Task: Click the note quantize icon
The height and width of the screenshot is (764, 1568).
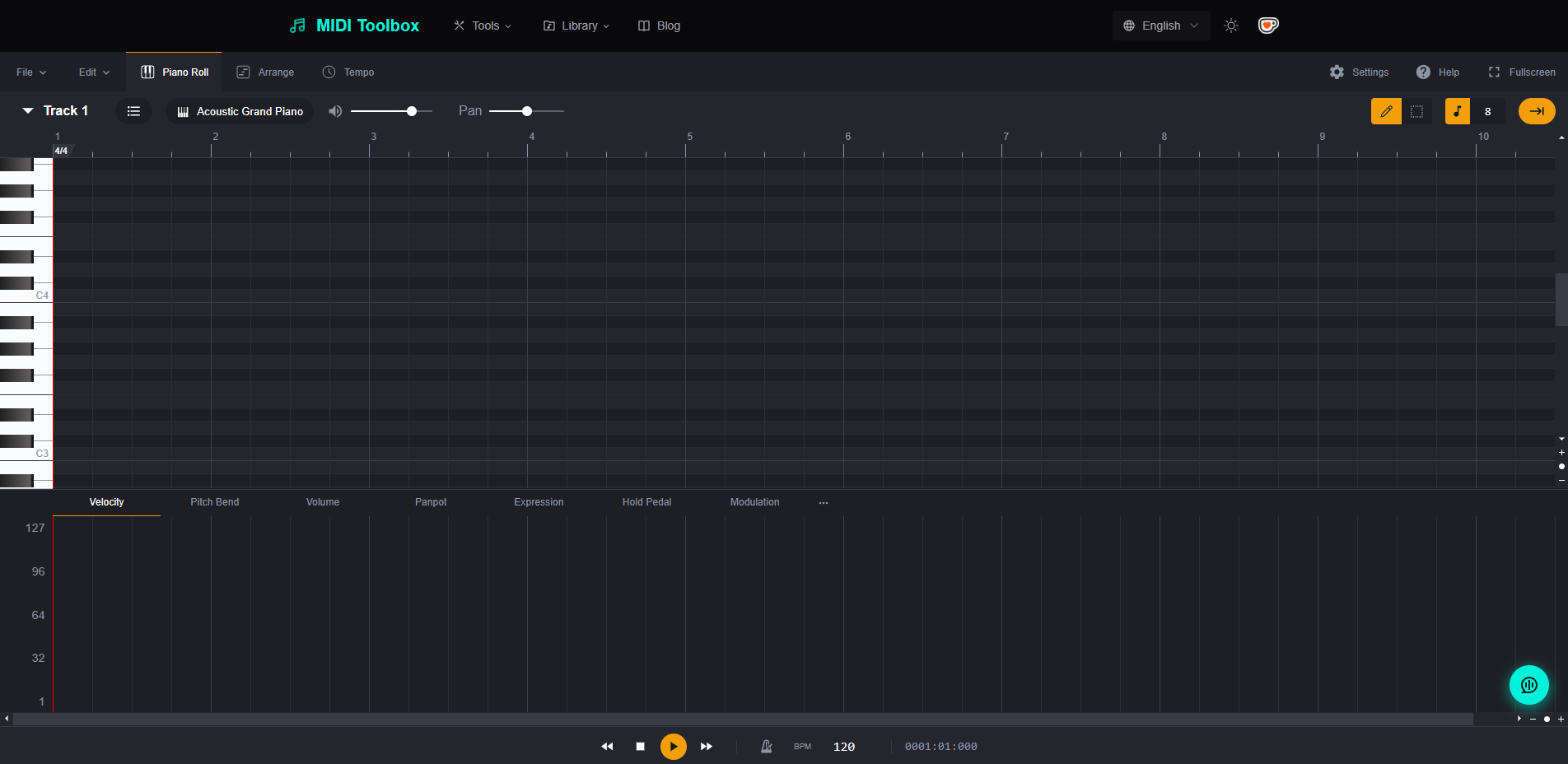Action: (x=1457, y=111)
